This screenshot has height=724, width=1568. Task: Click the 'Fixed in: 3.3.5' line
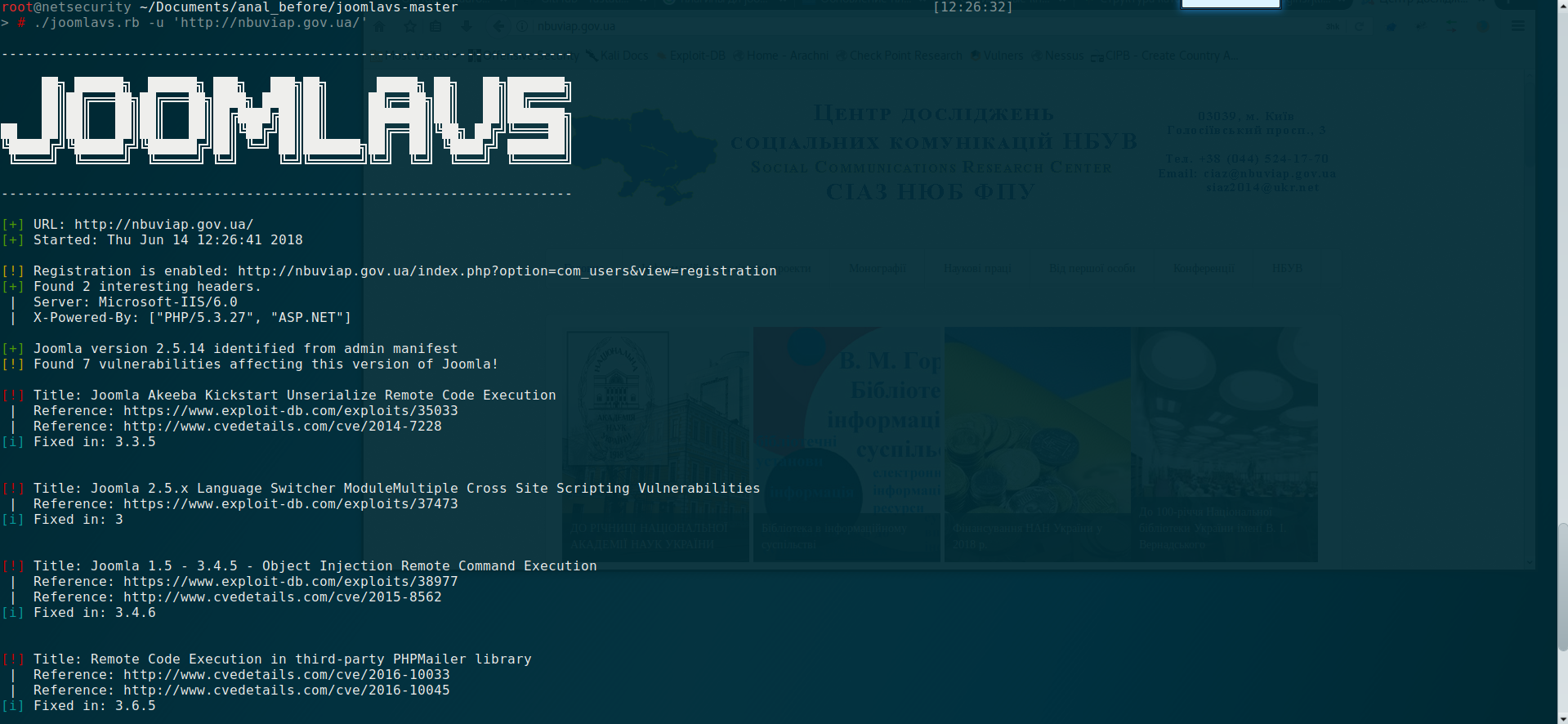coord(94,441)
